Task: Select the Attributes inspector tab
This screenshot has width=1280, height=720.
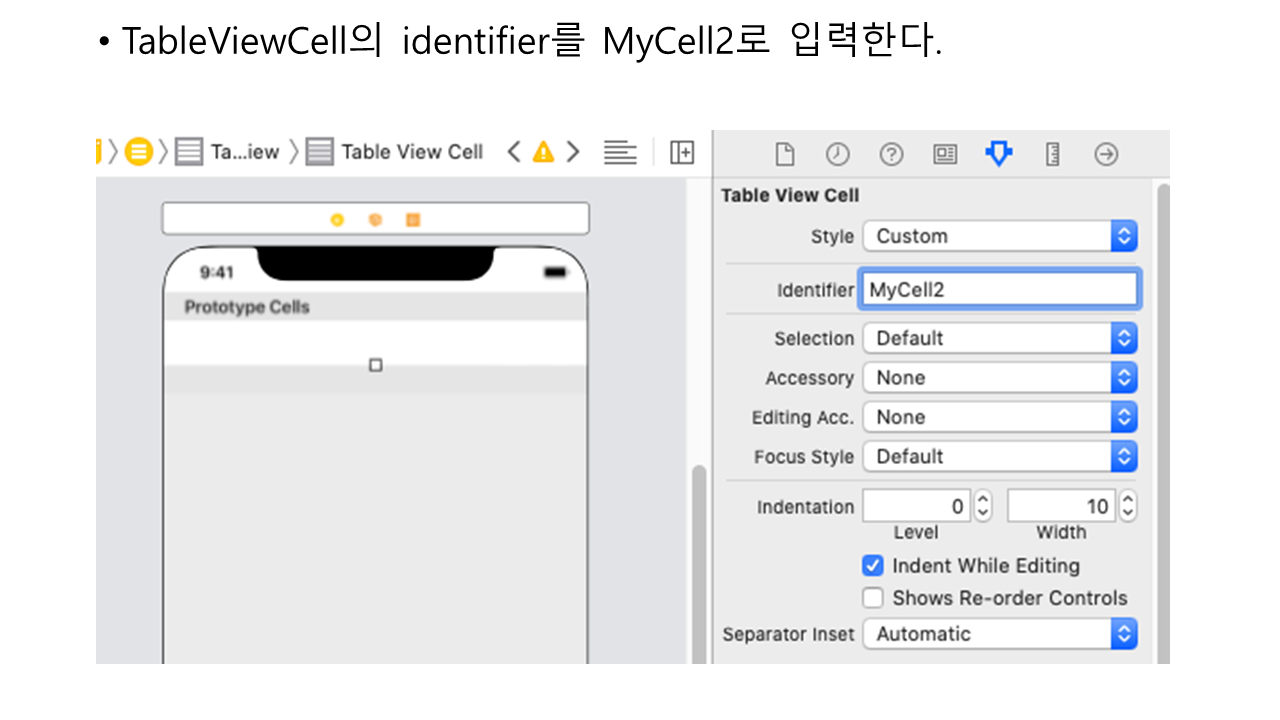Action: pyautogui.click(x=998, y=154)
